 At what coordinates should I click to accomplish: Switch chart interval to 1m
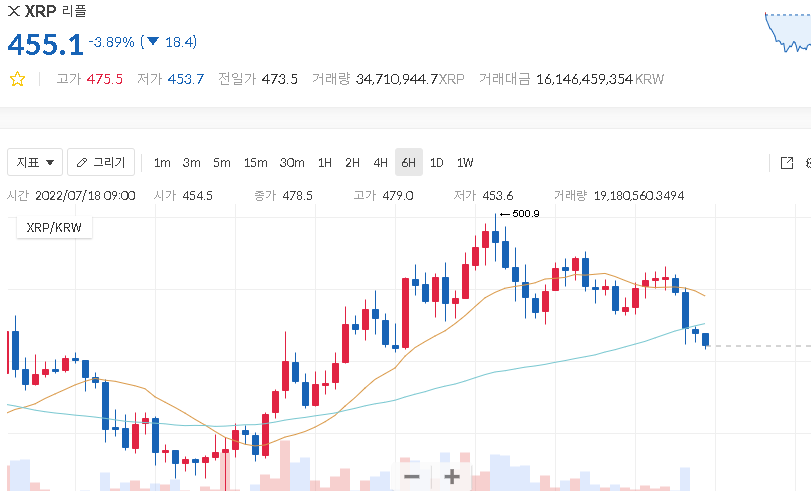point(162,162)
